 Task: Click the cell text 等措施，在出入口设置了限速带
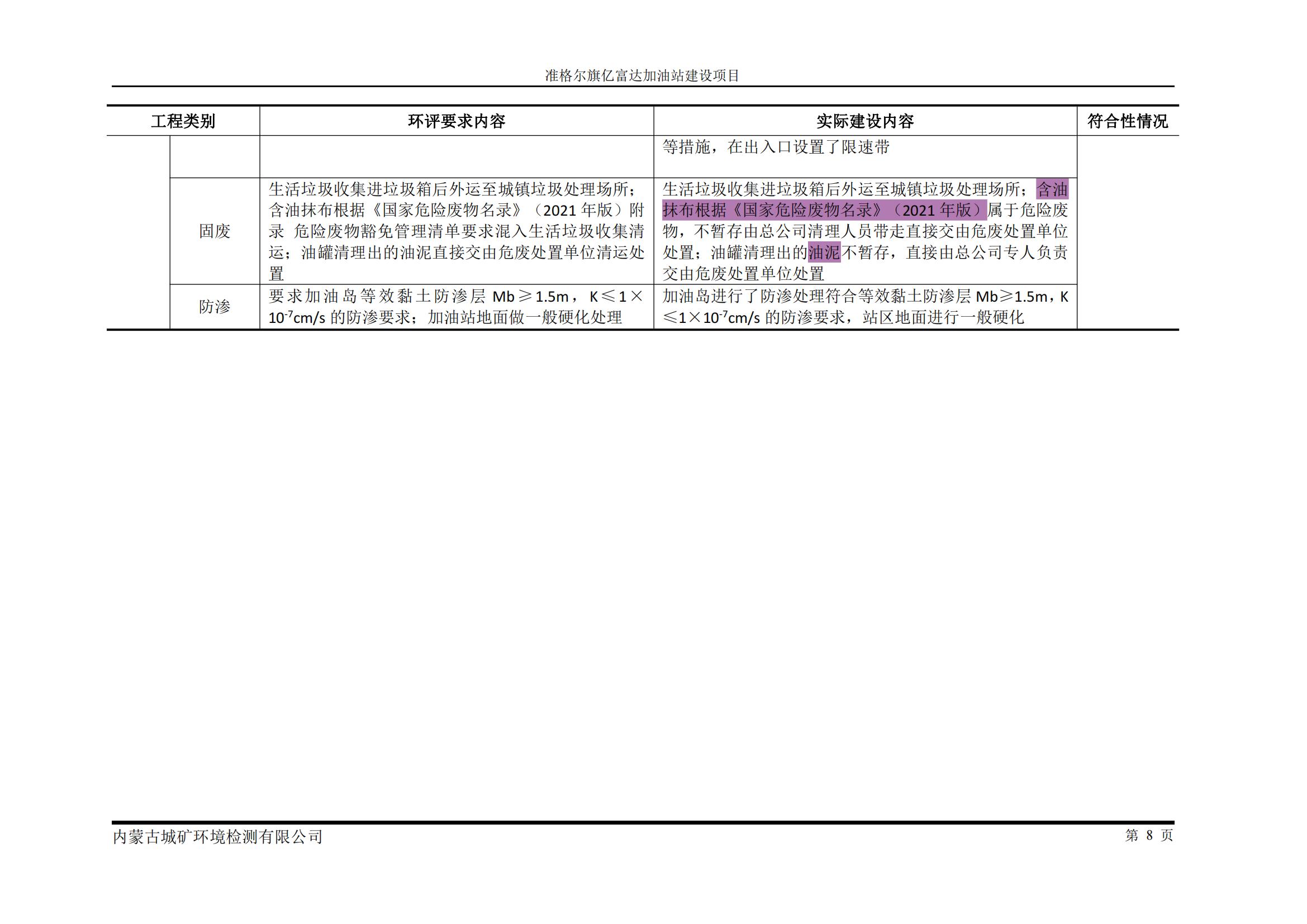coord(776,147)
